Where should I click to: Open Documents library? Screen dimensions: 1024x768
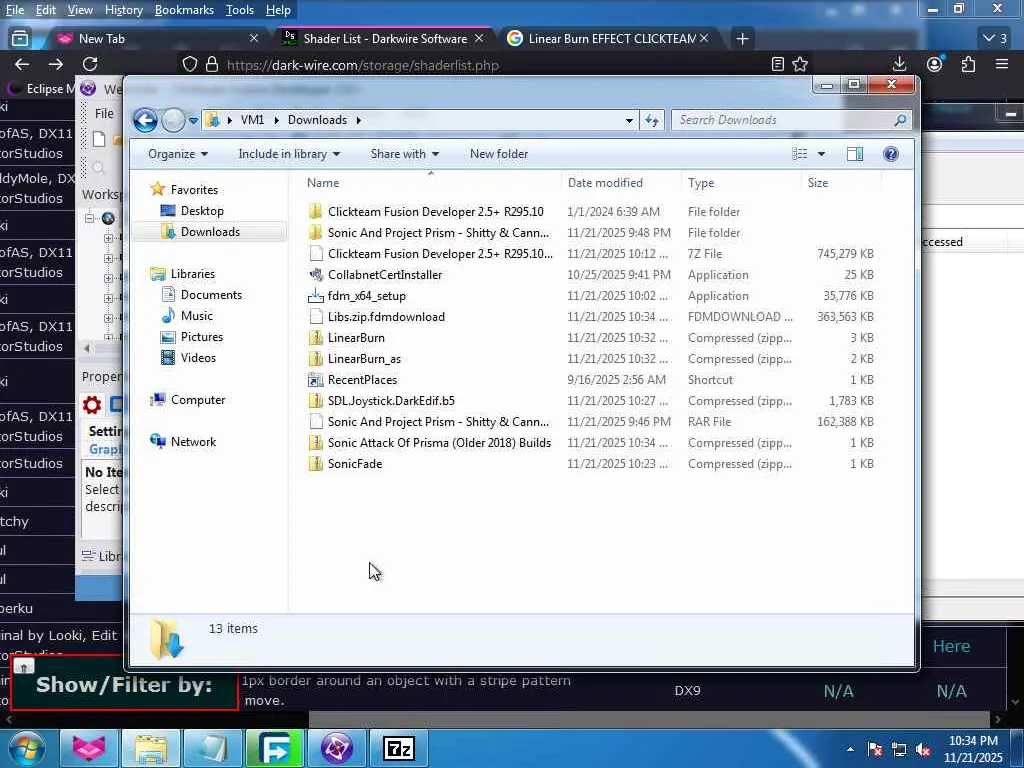coord(211,295)
